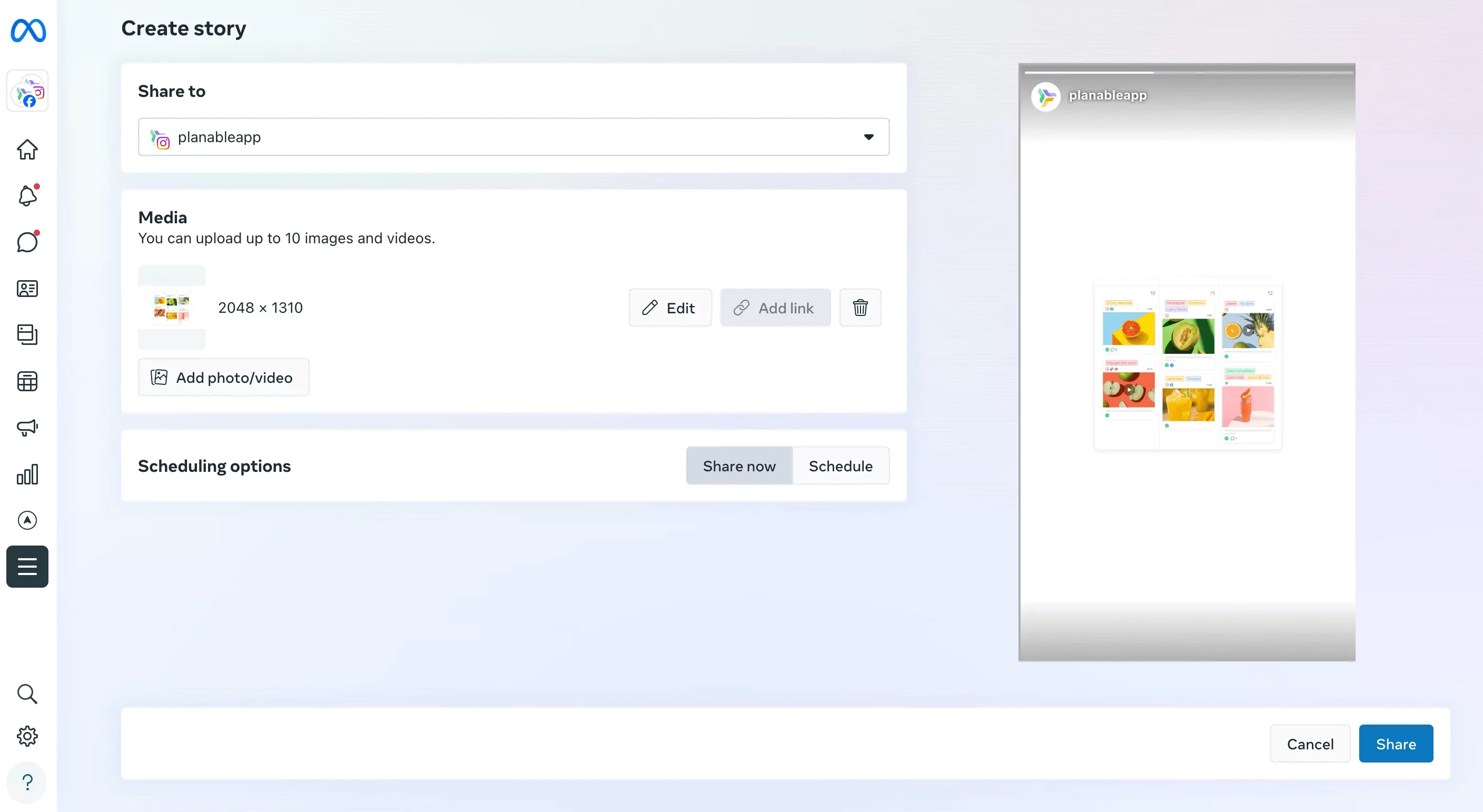1483x812 pixels.
Task: Click the uploaded media thumbnail
Action: click(x=172, y=308)
